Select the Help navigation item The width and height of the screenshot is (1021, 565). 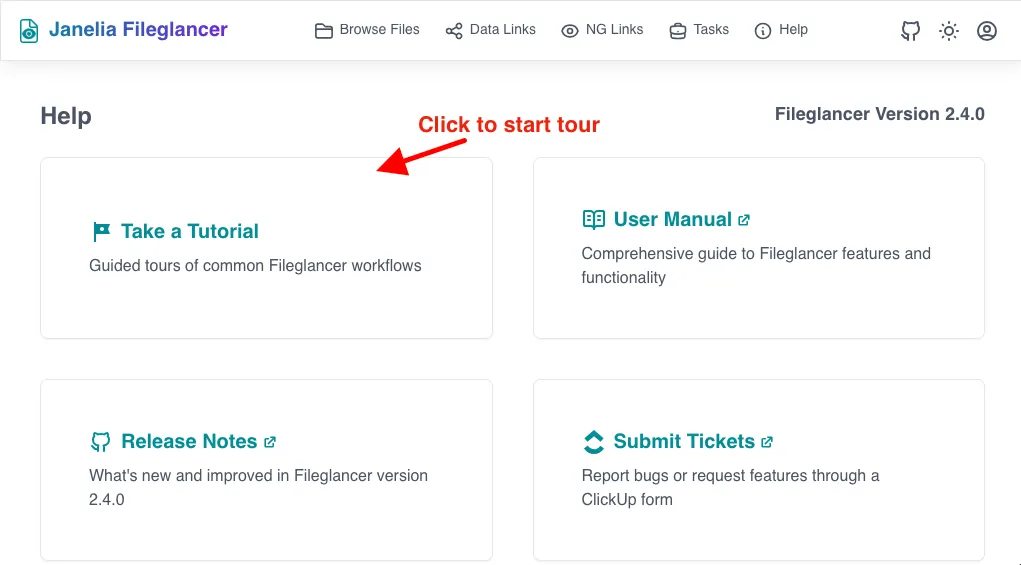pyautogui.click(x=781, y=30)
